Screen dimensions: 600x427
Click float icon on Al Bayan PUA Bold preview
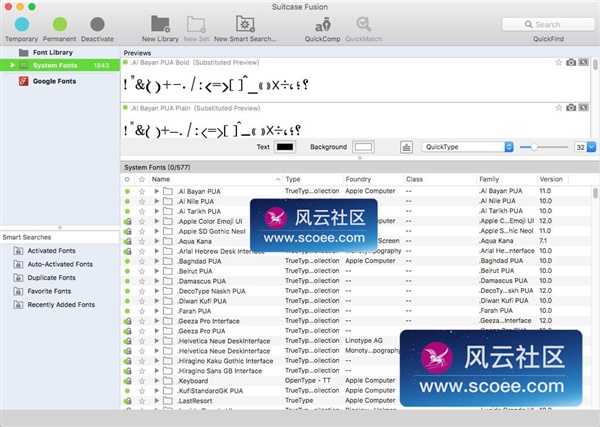584,62
